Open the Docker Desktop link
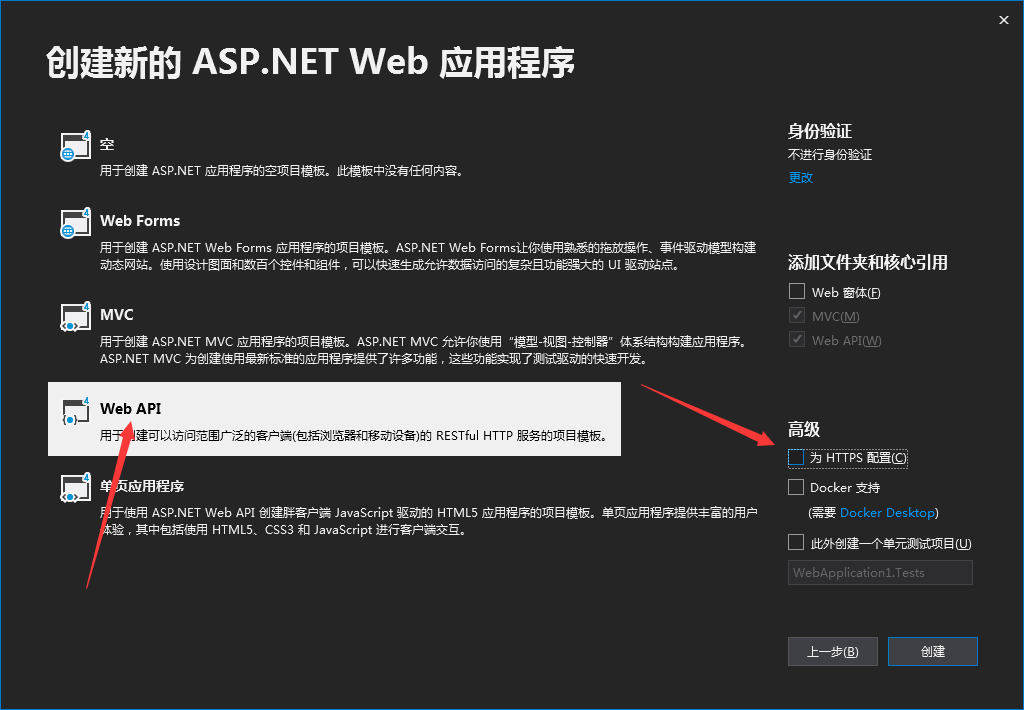Viewport: 1024px width, 710px height. pyautogui.click(x=887, y=513)
